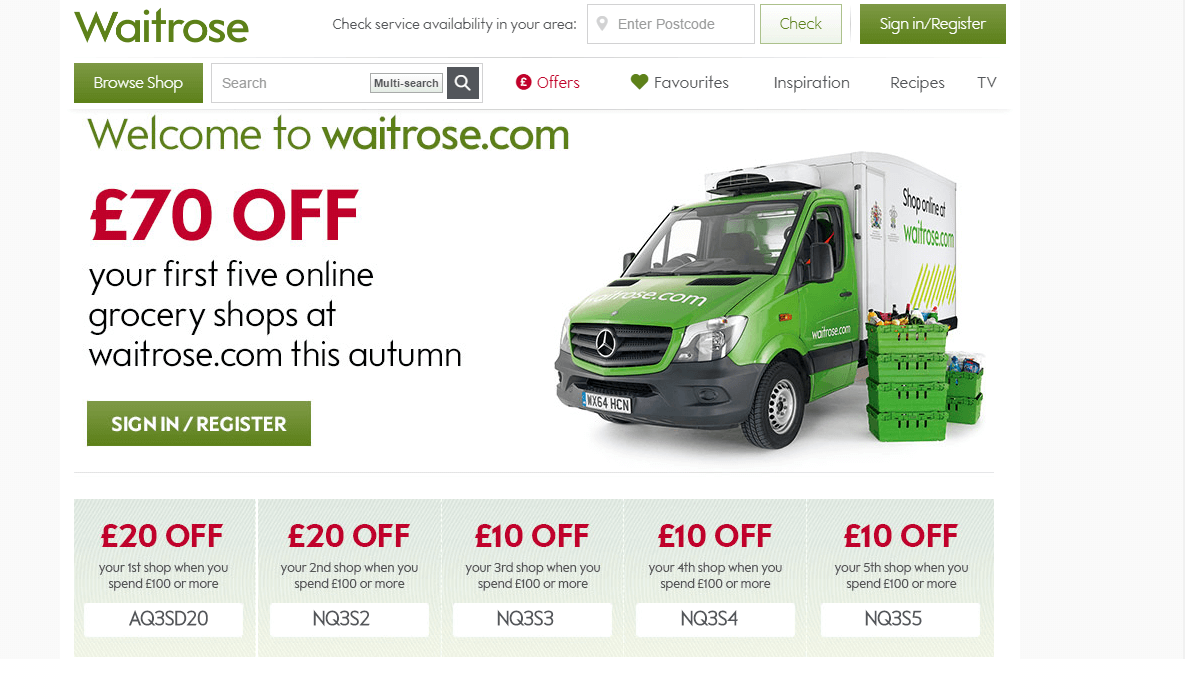
Task: Click the location pin icon in postcode field
Action: click(x=602, y=23)
